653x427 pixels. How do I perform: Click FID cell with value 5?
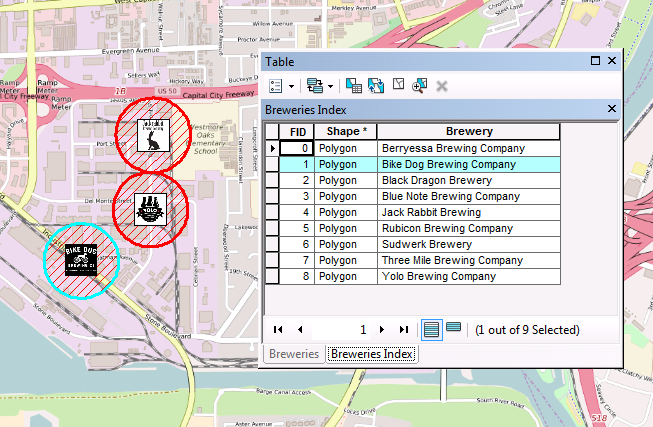297,228
